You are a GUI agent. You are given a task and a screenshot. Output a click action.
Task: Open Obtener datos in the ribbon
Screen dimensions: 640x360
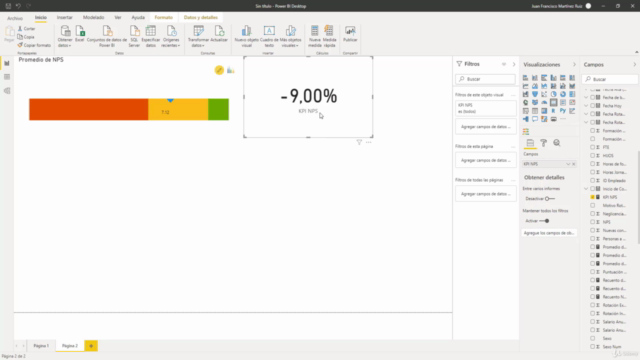[x=65, y=36]
